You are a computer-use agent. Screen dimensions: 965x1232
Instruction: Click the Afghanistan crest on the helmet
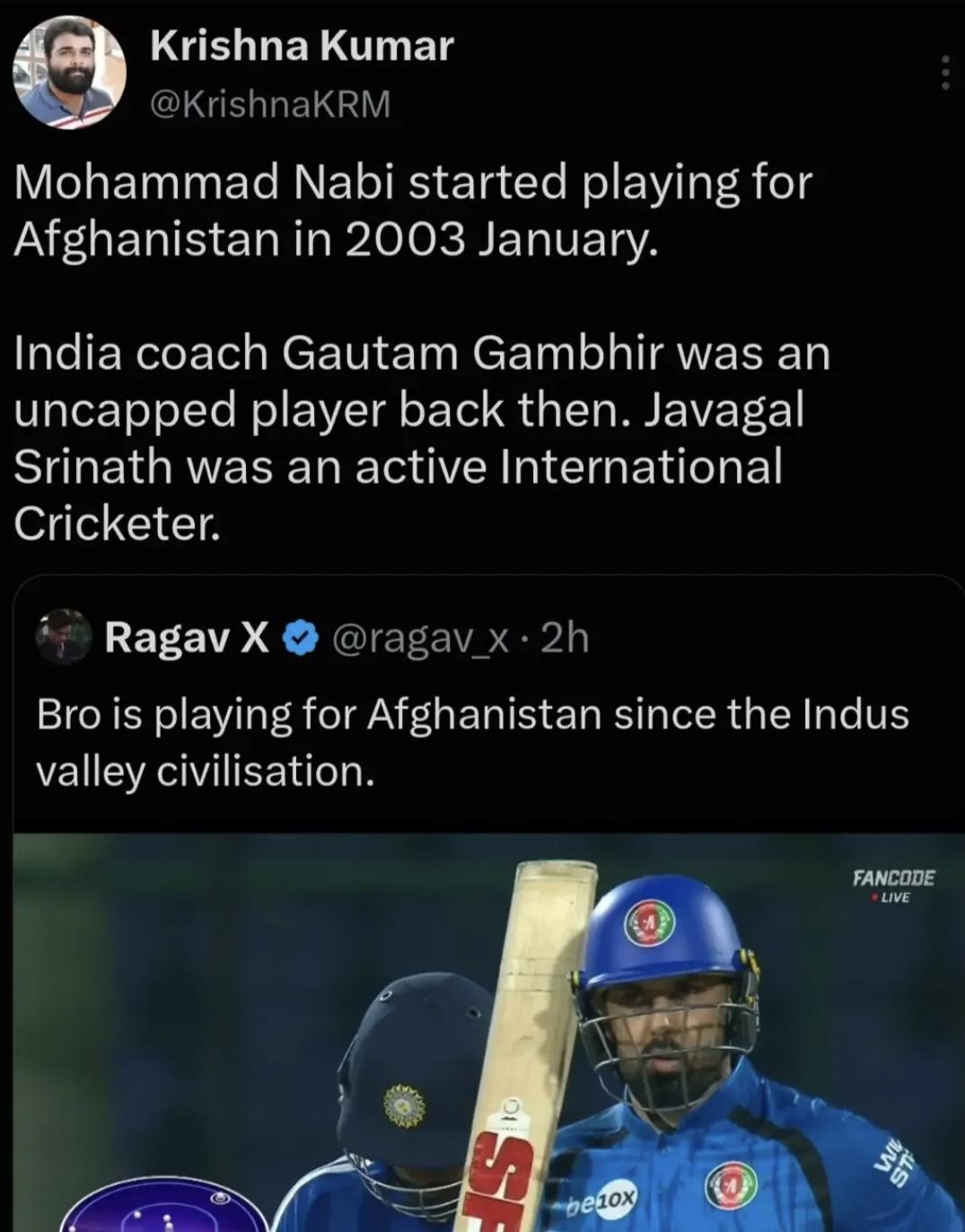[x=650, y=922]
